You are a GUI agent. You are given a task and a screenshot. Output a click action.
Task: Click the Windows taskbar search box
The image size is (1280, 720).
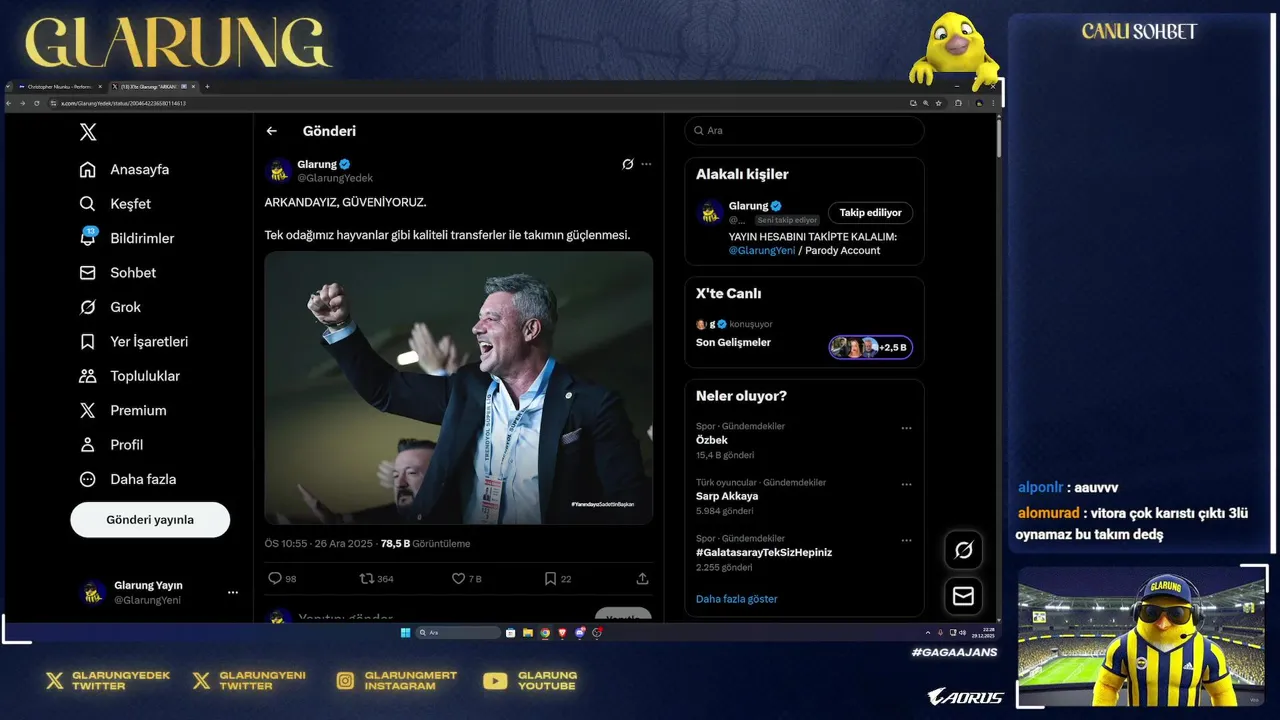pos(458,633)
